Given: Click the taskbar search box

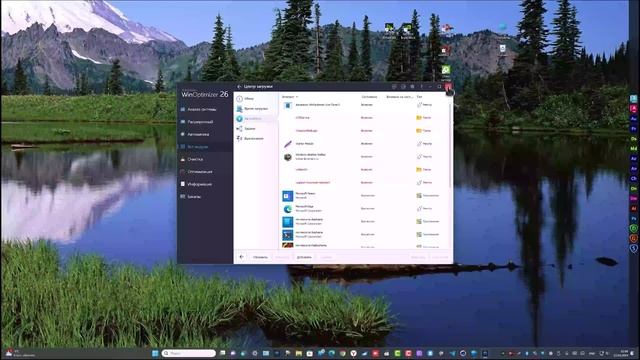Looking at the screenshot, I should [x=189, y=353].
